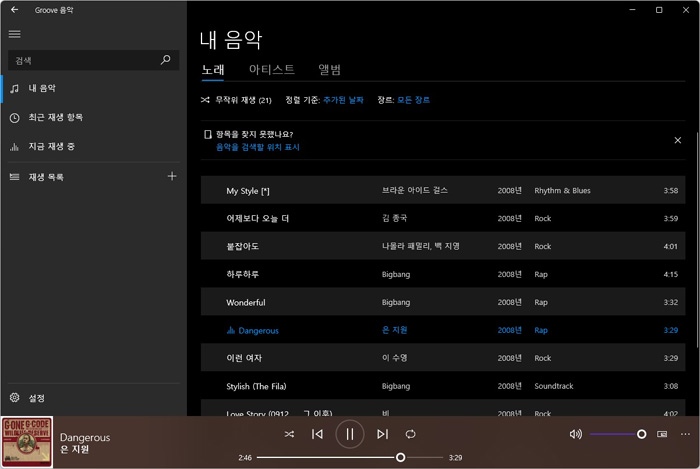The height and width of the screenshot is (469, 700).
Task: Click the search magnifier icon
Action: (x=166, y=60)
